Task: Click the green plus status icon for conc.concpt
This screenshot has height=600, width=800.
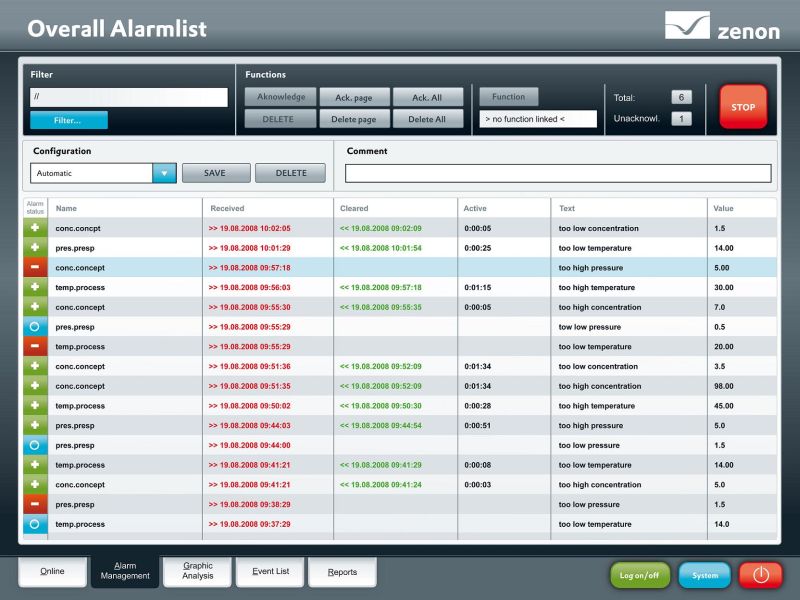Action: pos(35,228)
